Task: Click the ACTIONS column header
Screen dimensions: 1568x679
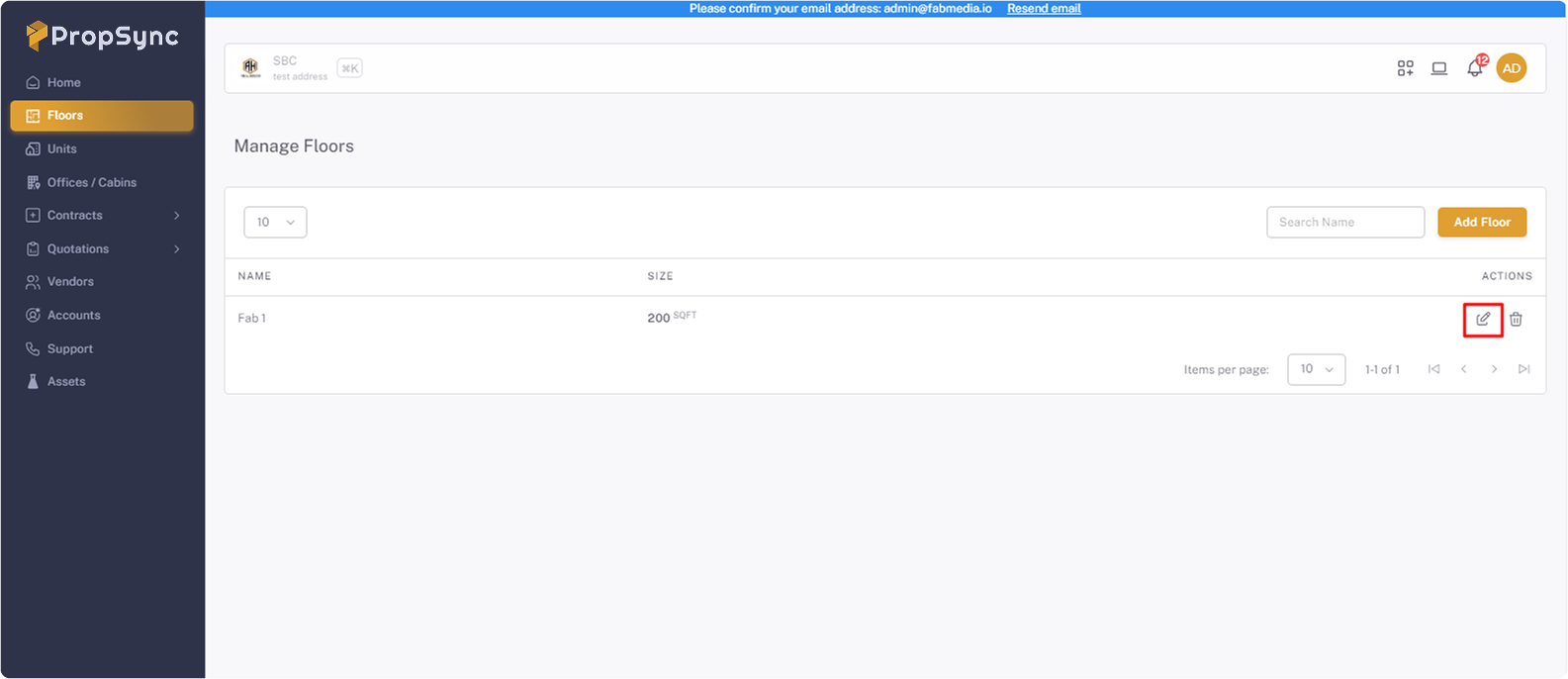Action: tap(1507, 276)
